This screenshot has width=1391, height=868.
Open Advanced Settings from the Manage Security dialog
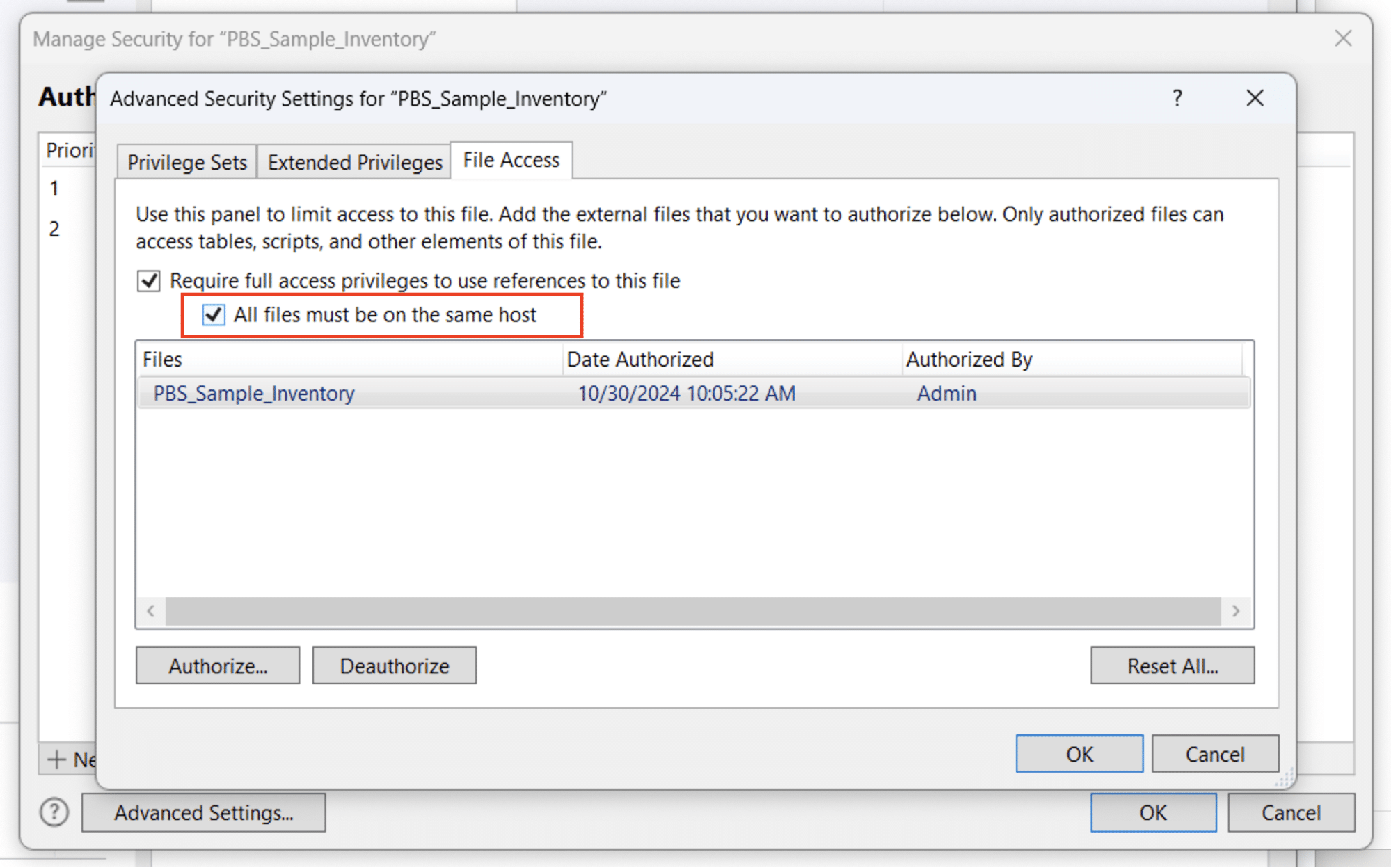204,812
